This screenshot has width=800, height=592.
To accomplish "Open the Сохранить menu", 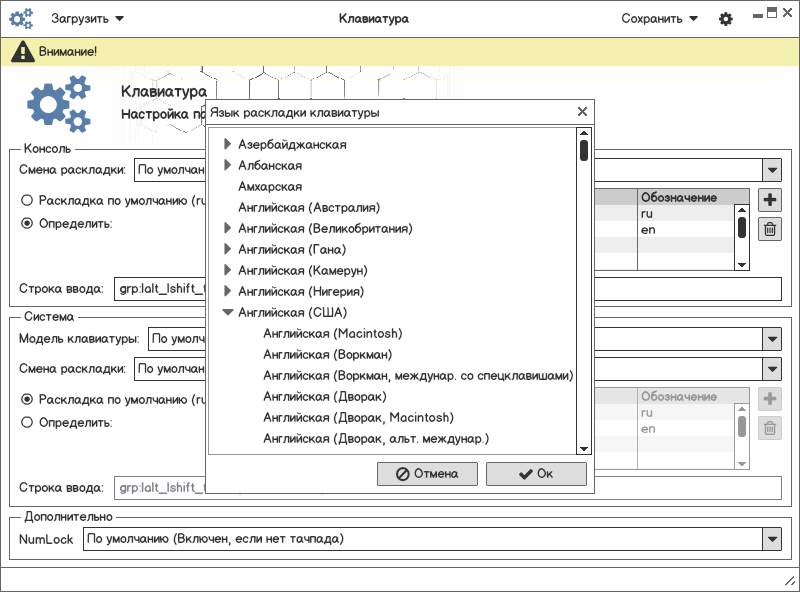I will [659, 19].
